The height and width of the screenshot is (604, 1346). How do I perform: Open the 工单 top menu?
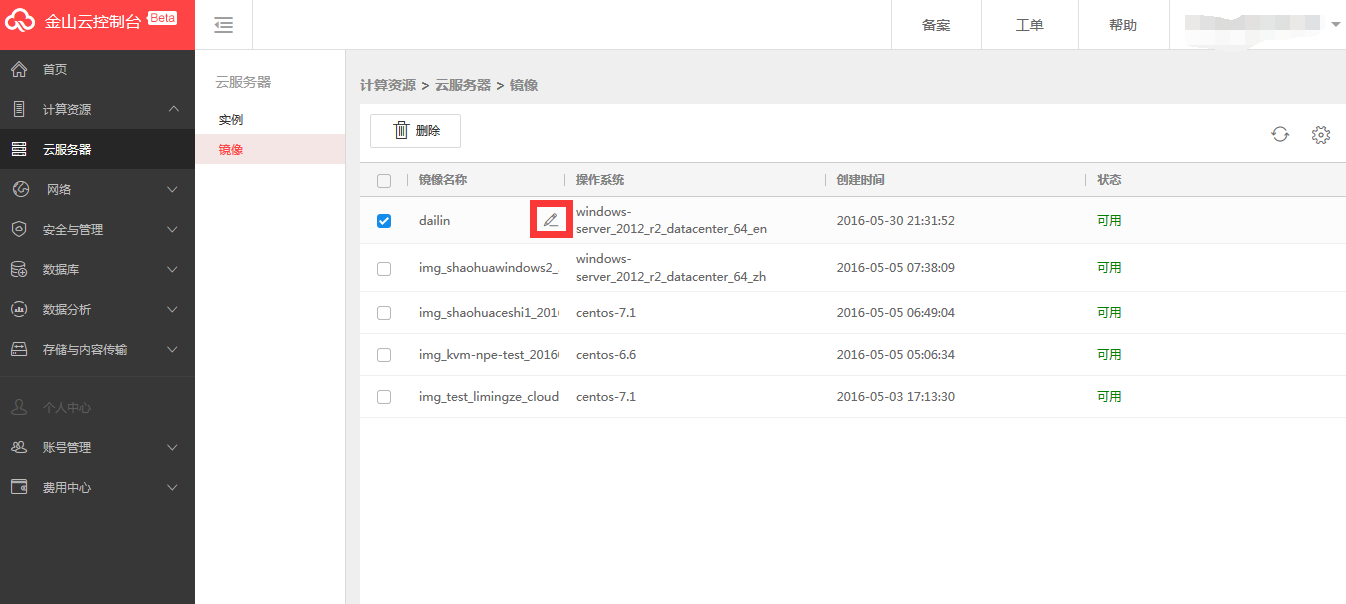pos(1030,25)
